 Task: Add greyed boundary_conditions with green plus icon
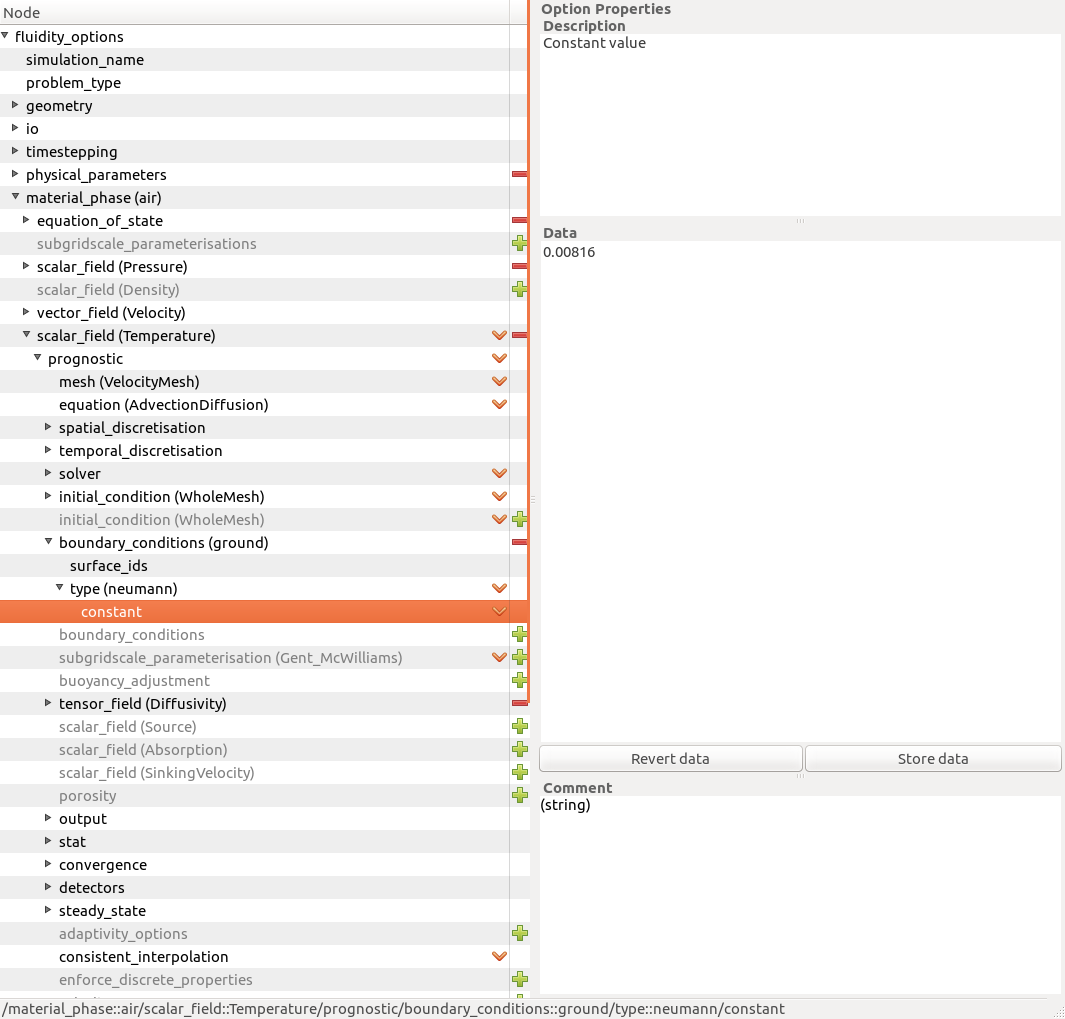(x=520, y=634)
